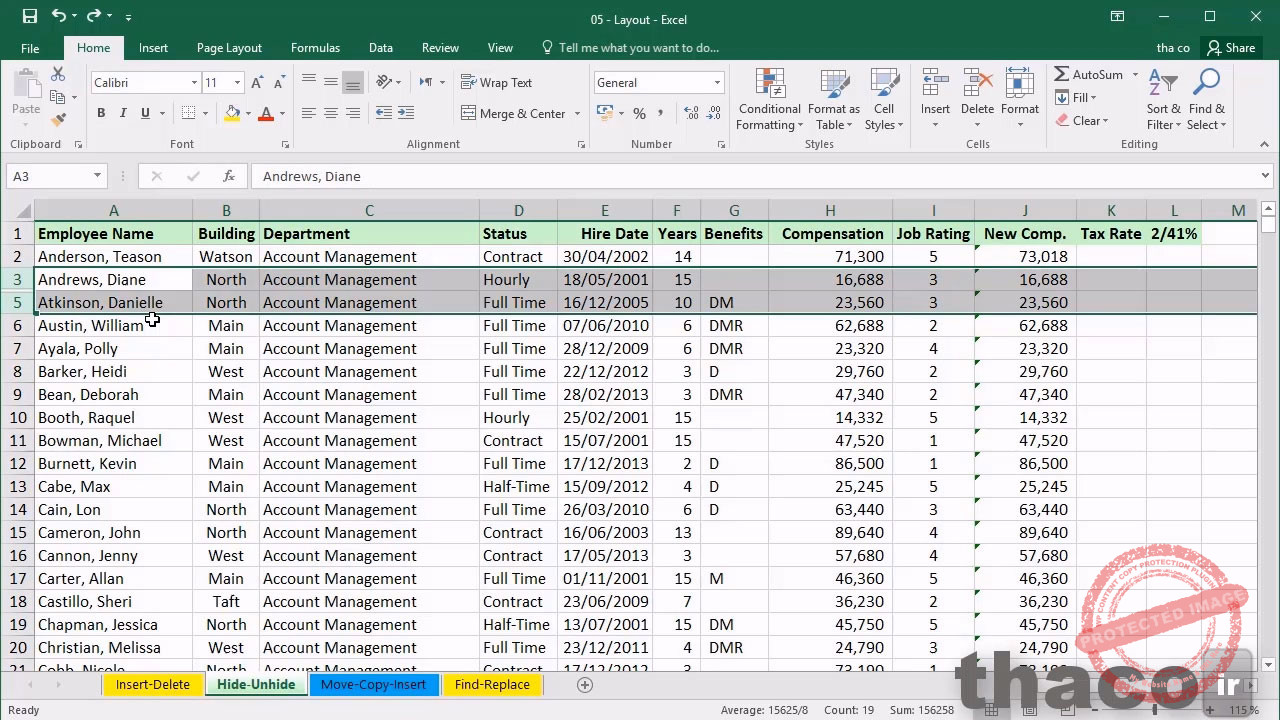Open the Find-Replace sheet tab
The height and width of the screenshot is (720, 1280).
tap(492, 685)
